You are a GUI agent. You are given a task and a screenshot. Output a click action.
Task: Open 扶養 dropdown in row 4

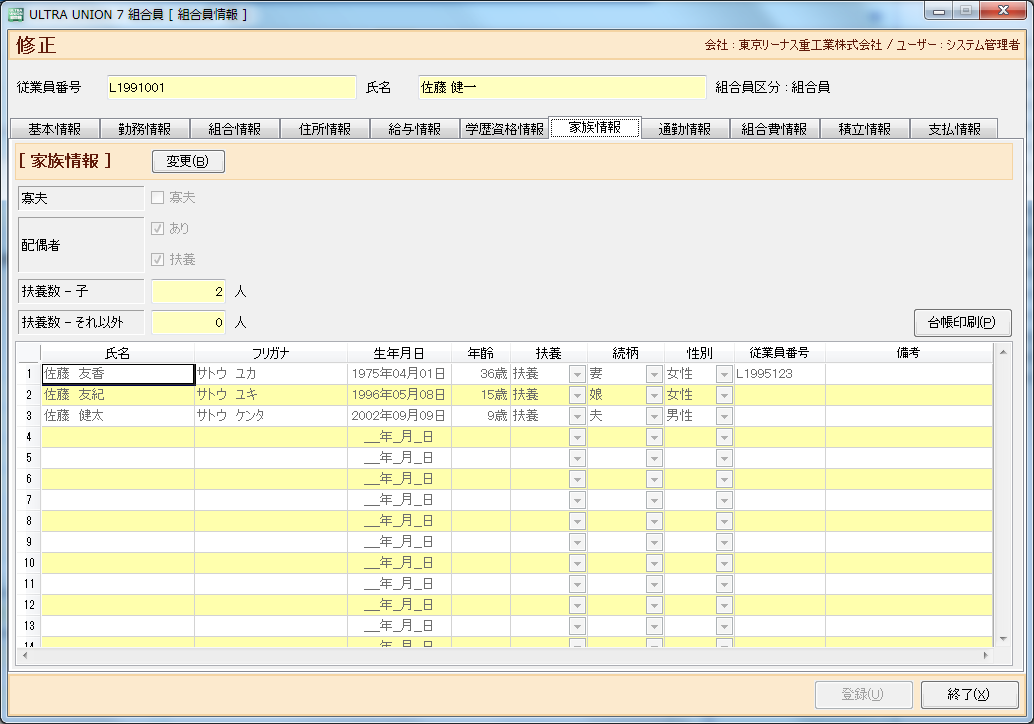tap(577, 437)
